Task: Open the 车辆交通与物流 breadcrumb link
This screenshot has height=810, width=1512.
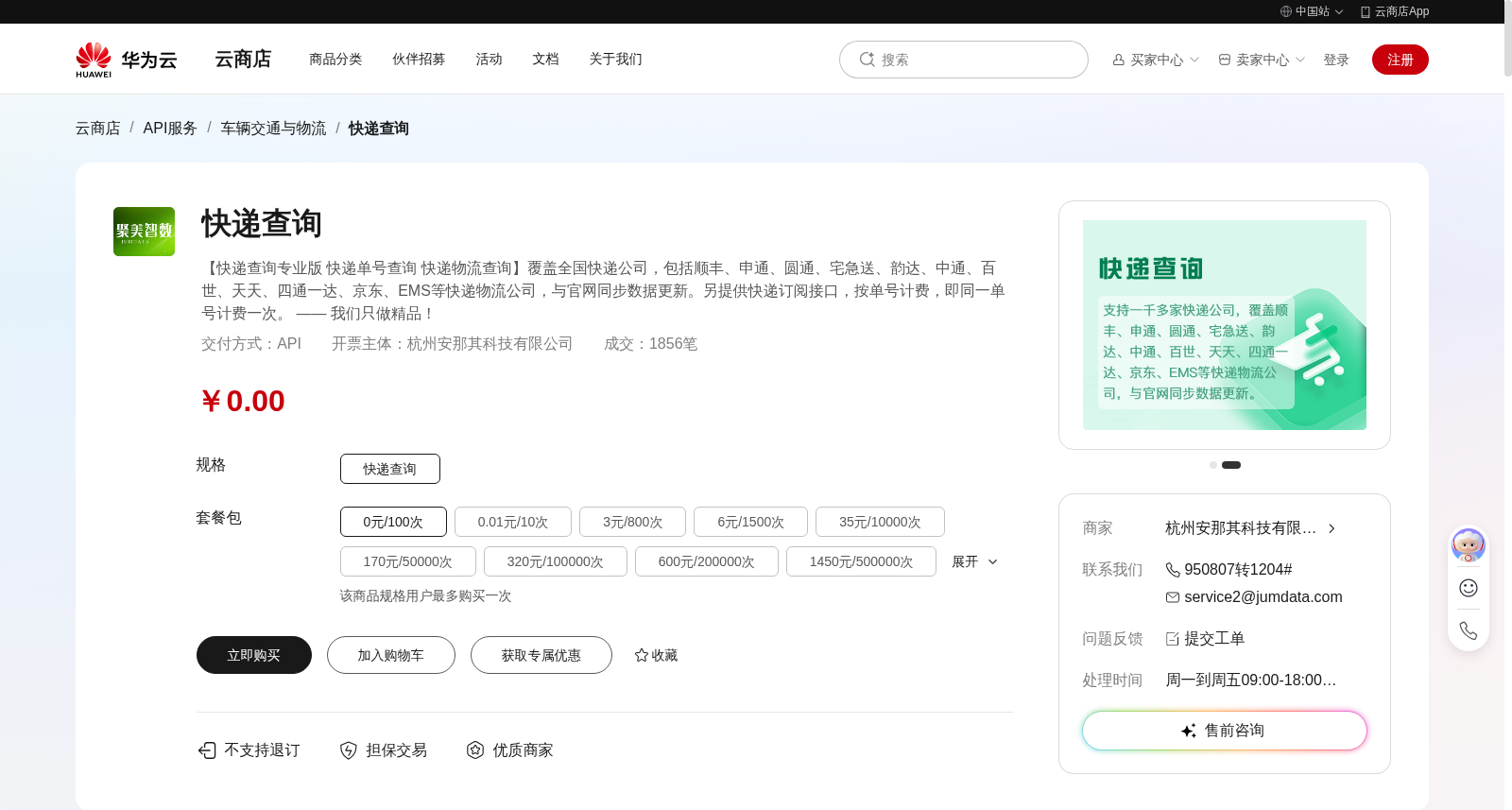Action: [273, 128]
